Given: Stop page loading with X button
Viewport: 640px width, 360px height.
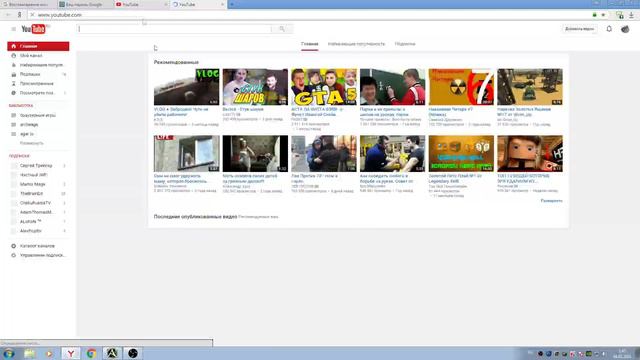Looking at the screenshot, I should 32,15.
